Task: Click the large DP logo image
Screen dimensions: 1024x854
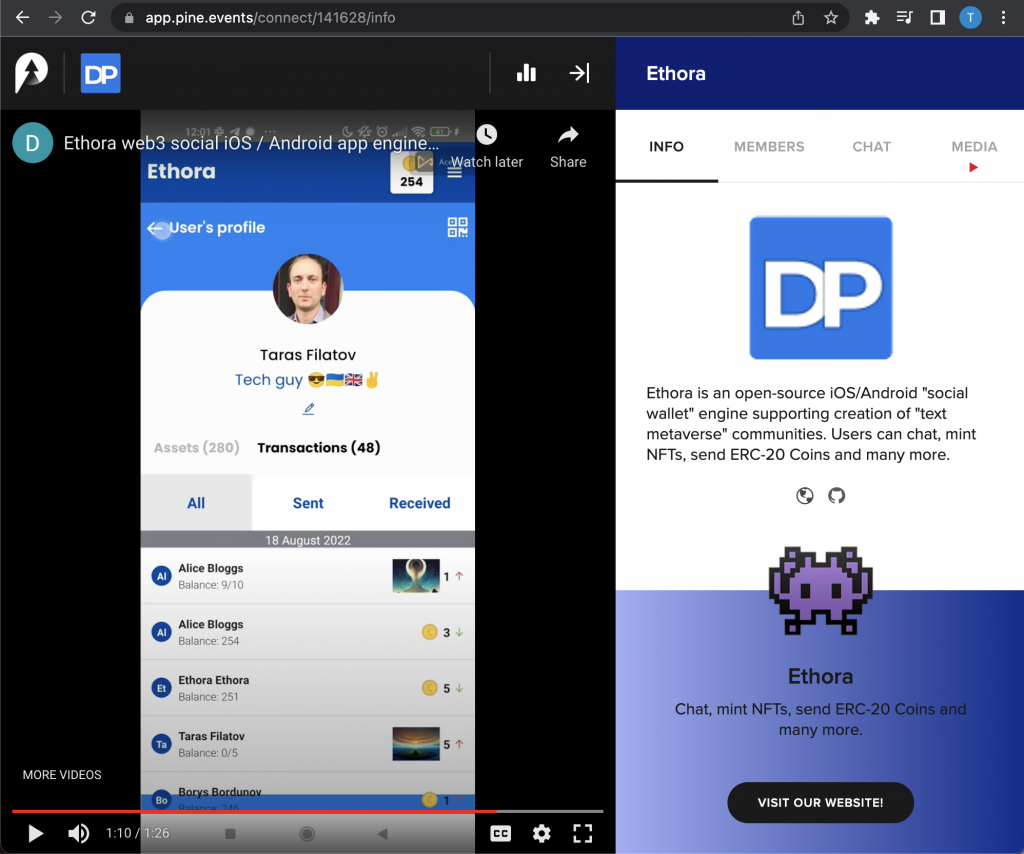Action: (x=820, y=288)
